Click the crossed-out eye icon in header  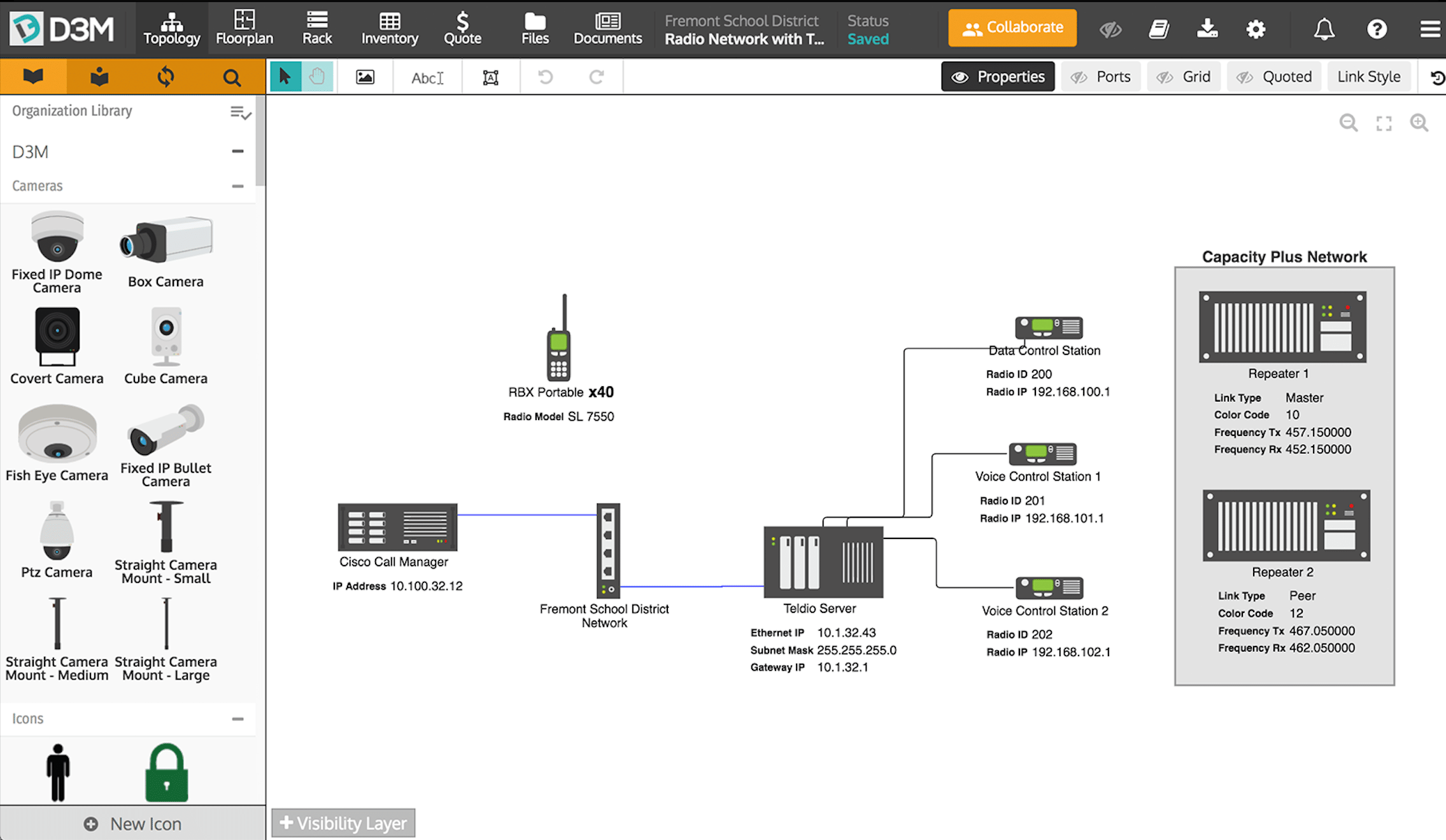[x=1110, y=29]
